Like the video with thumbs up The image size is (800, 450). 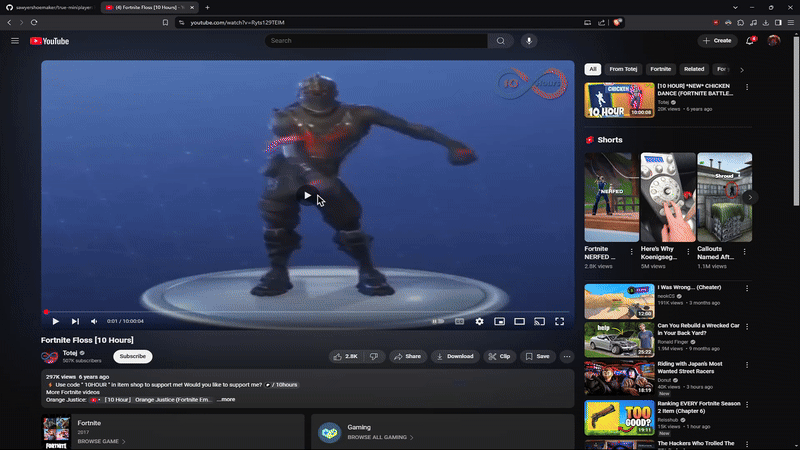pos(346,357)
